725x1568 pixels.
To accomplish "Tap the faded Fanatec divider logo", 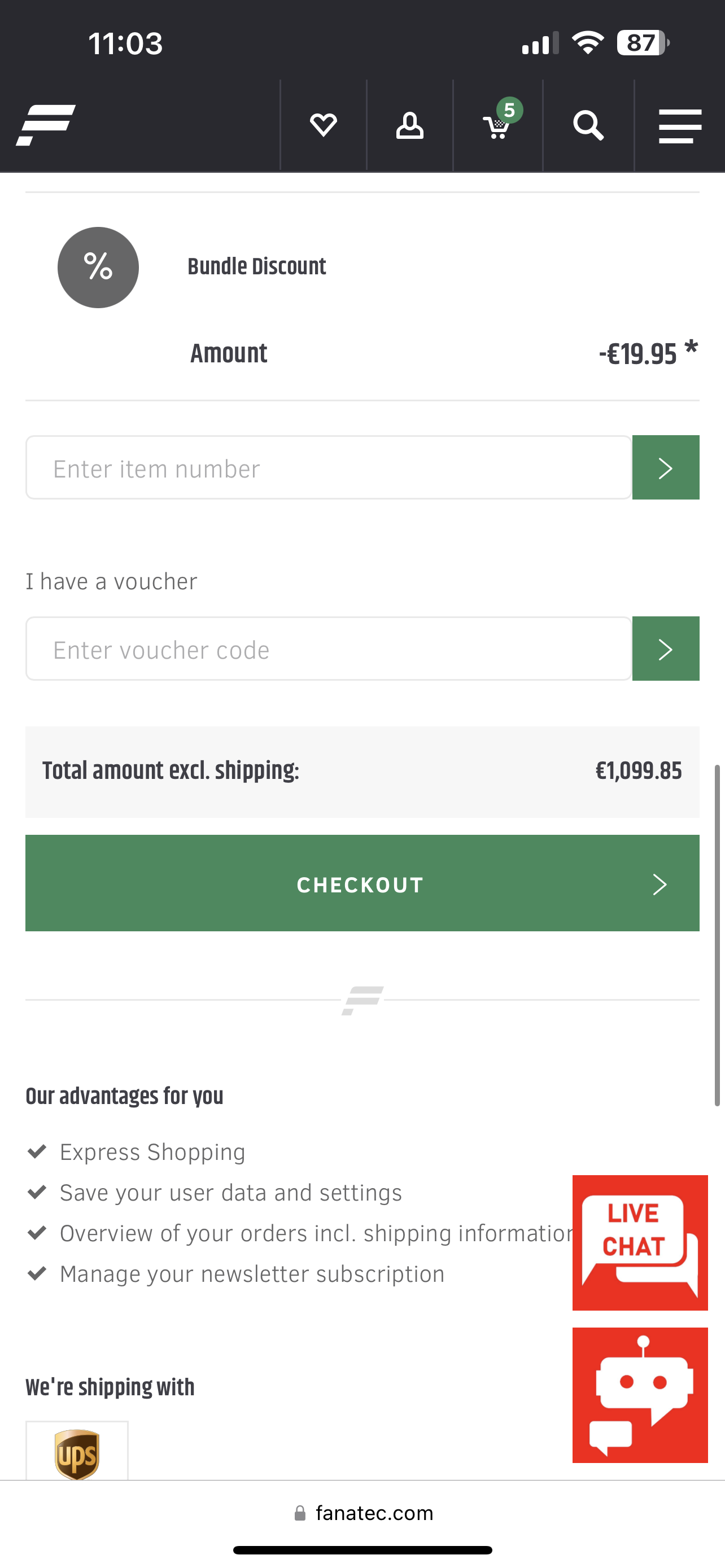I will tap(362, 1000).
